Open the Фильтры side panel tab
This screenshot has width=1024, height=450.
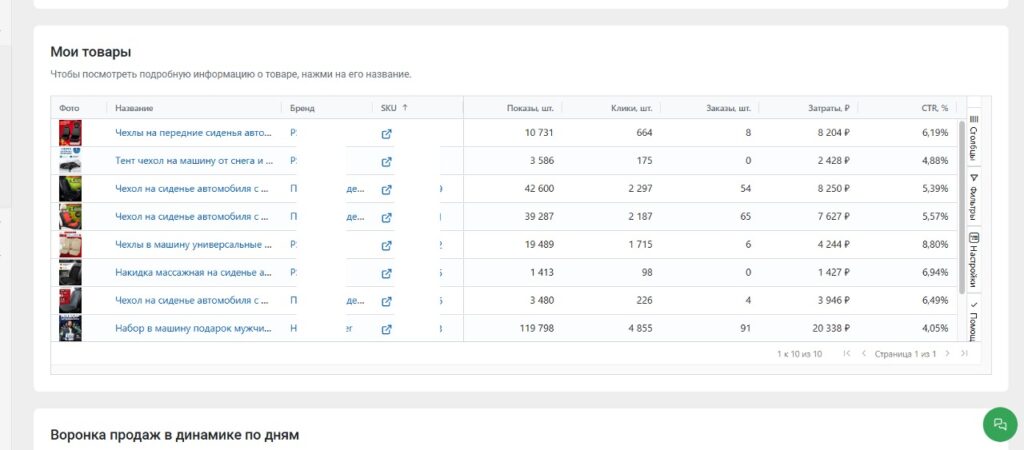point(974,197)
